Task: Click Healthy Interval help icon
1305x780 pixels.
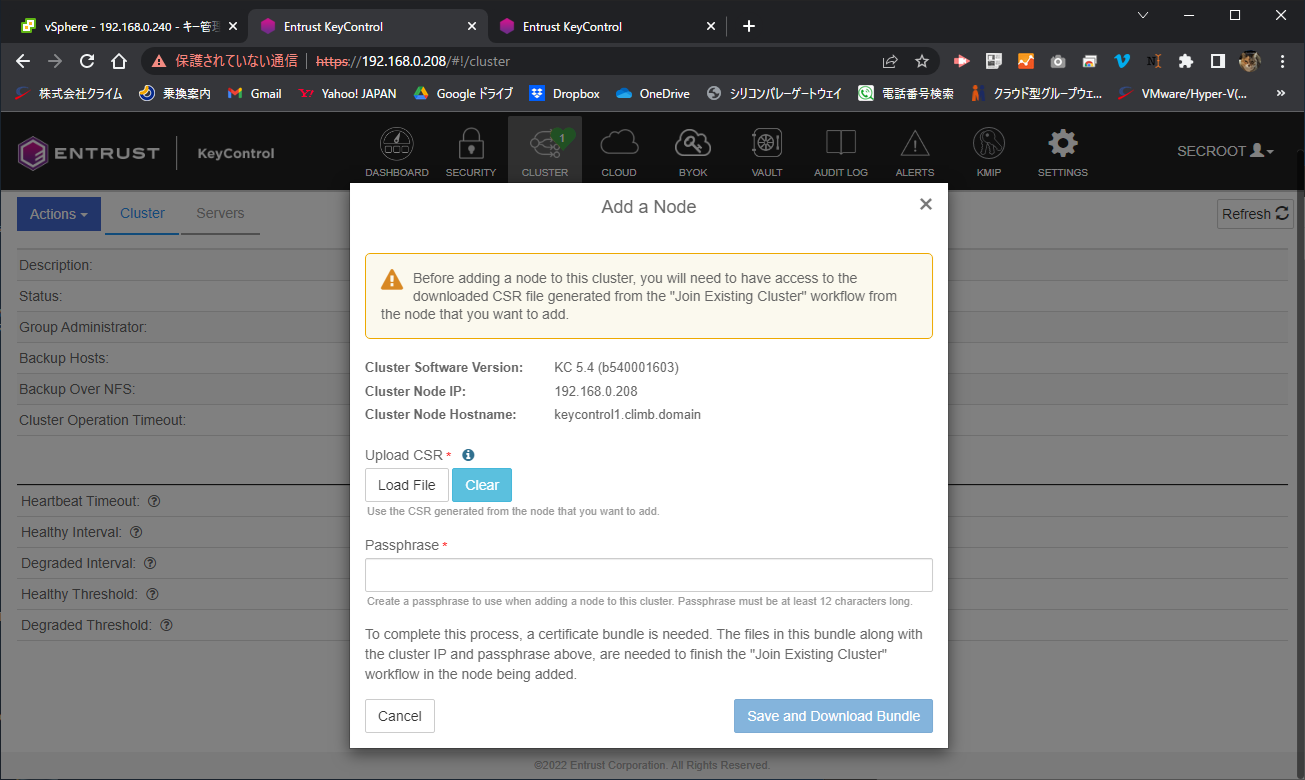Action: click(136, 532)
